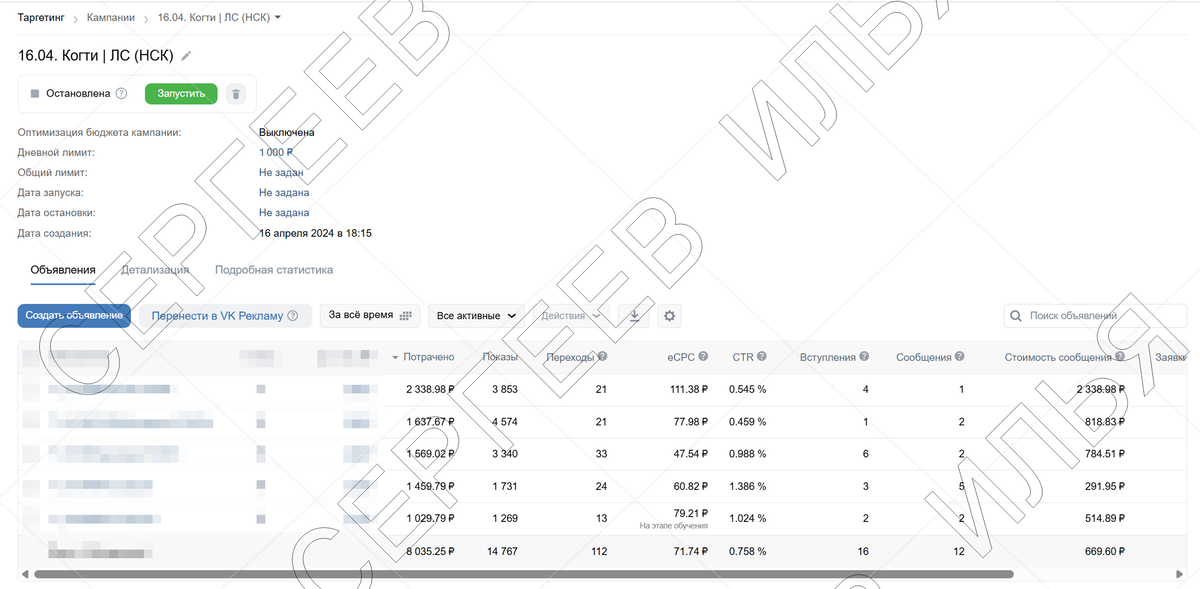Open help tooltip next to Остановлена status
Image resolution: width=1200 pixels, height=589 pixels.
(121, 93)
